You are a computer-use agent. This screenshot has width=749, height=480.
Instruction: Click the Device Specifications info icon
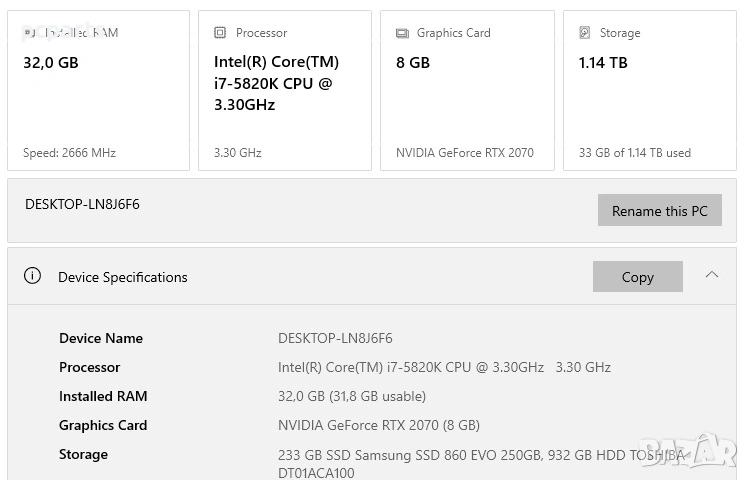coord(33,276)
